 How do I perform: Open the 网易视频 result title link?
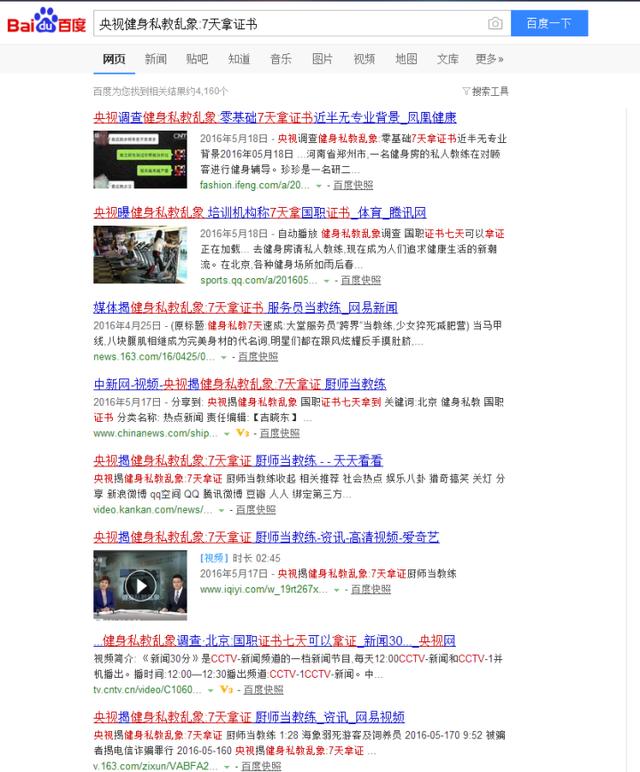pyautogui.click(x=249, y=717)
